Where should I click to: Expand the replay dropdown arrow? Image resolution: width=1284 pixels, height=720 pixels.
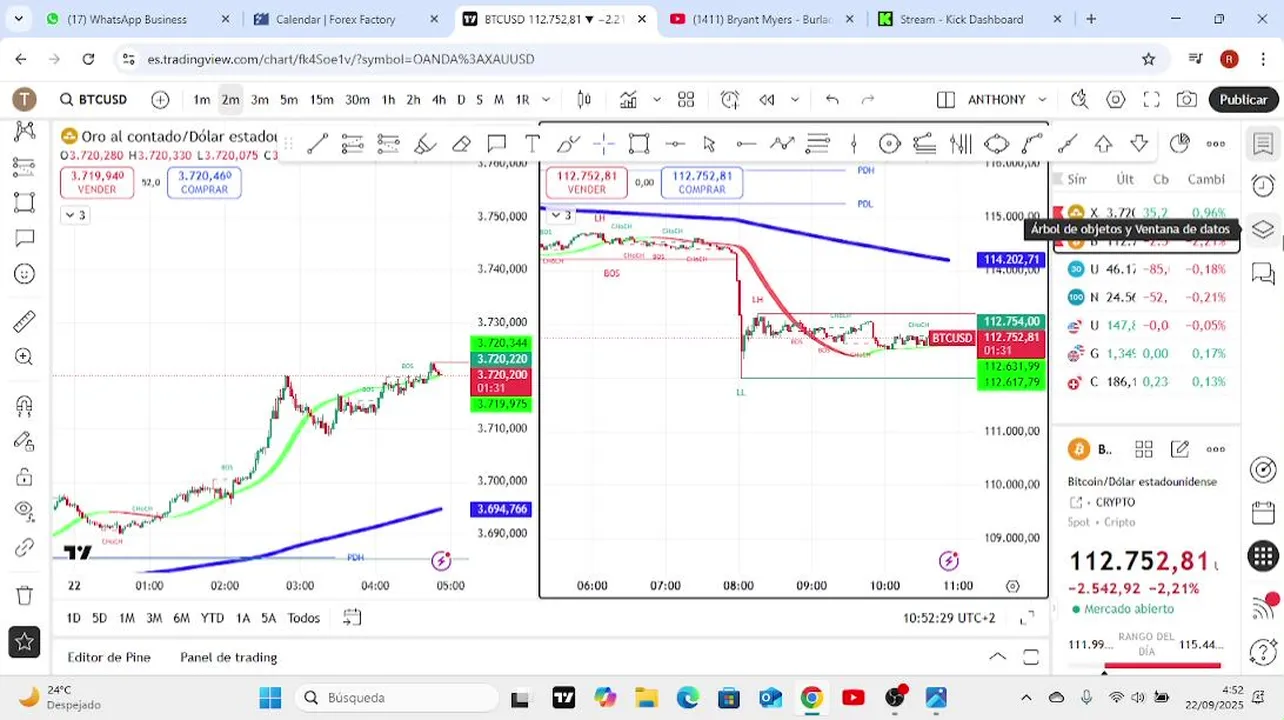click(795, 99)
